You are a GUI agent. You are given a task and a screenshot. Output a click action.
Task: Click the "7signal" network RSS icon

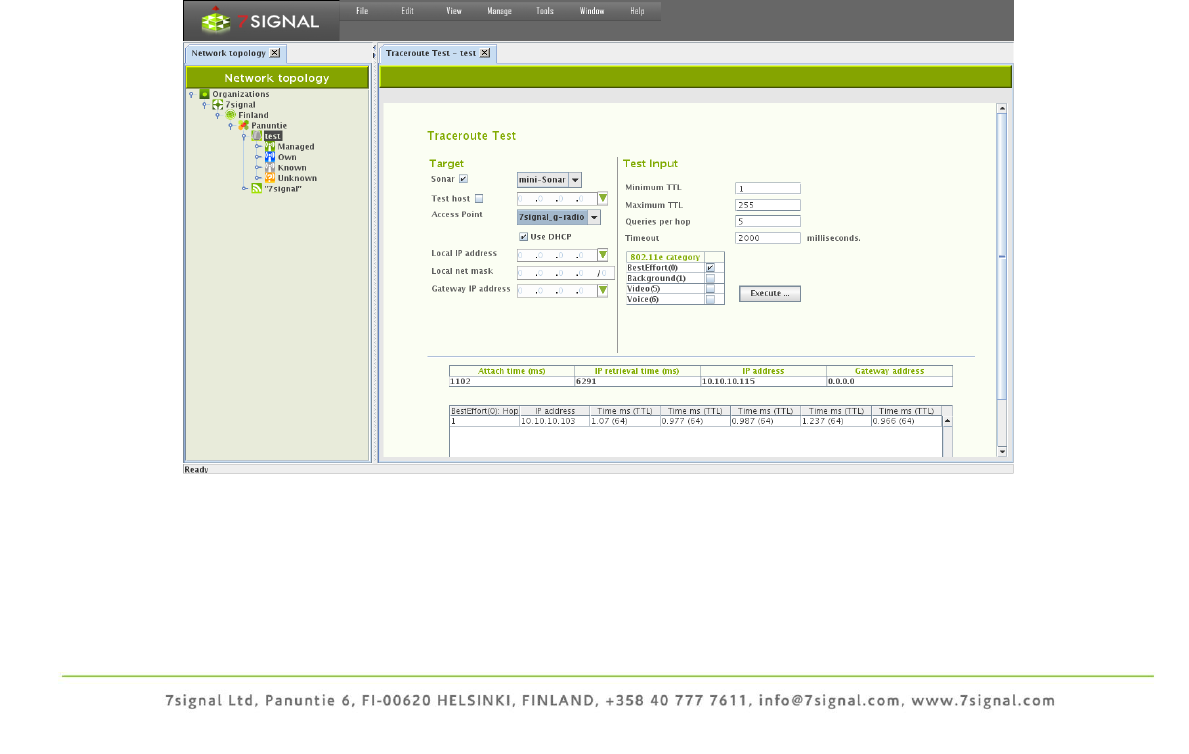[256, 188]
